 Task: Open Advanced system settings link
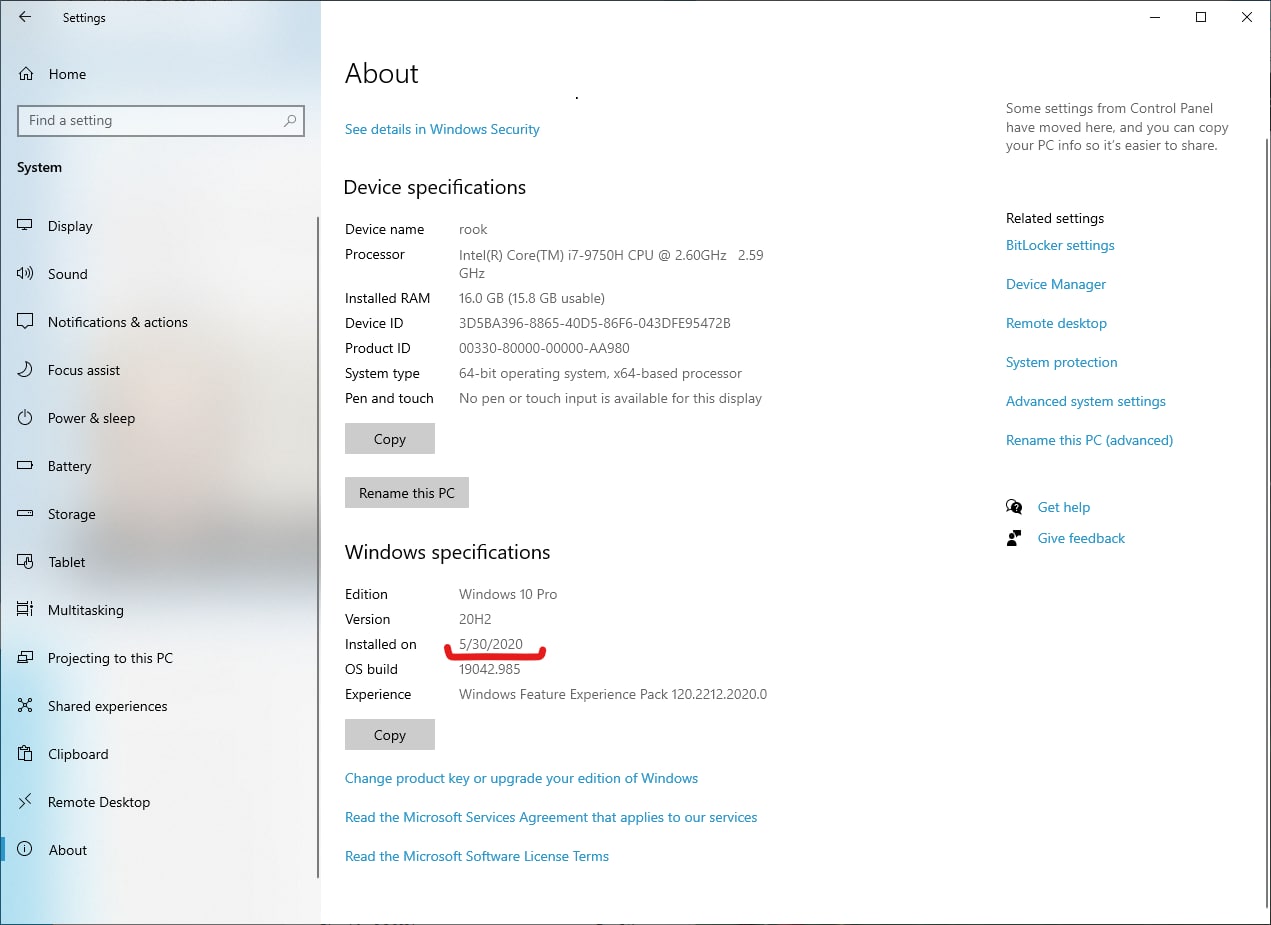click(x=1086, y=401)
